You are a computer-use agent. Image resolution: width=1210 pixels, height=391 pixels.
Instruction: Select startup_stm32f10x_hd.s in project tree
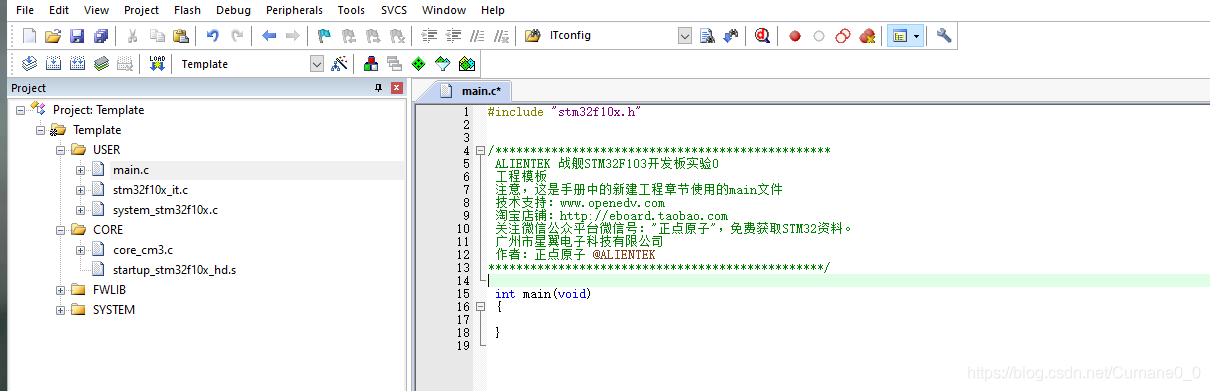coord(174,270)
